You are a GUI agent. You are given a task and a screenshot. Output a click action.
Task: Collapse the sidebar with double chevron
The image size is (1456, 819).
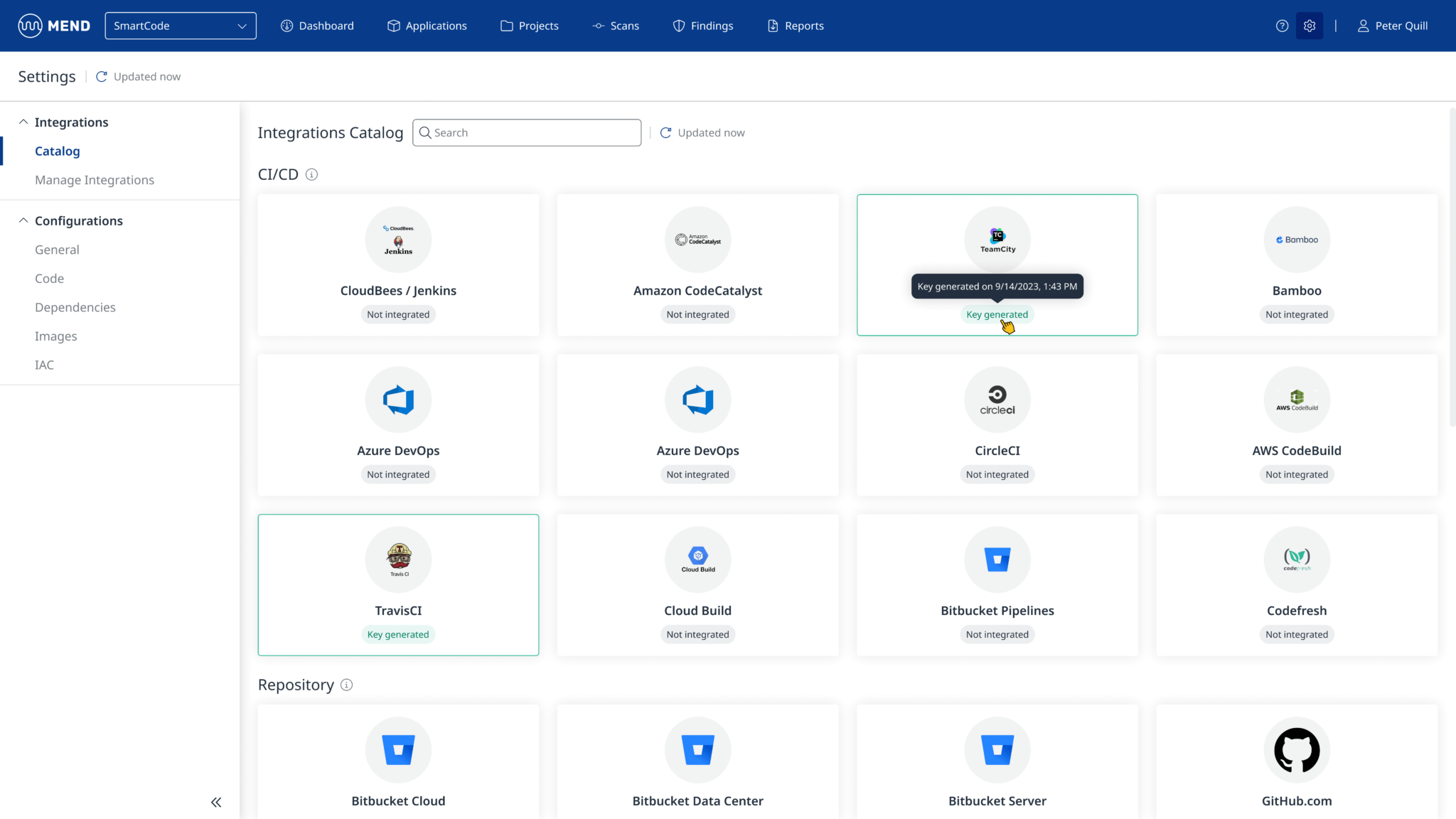[x=216, y=803]
